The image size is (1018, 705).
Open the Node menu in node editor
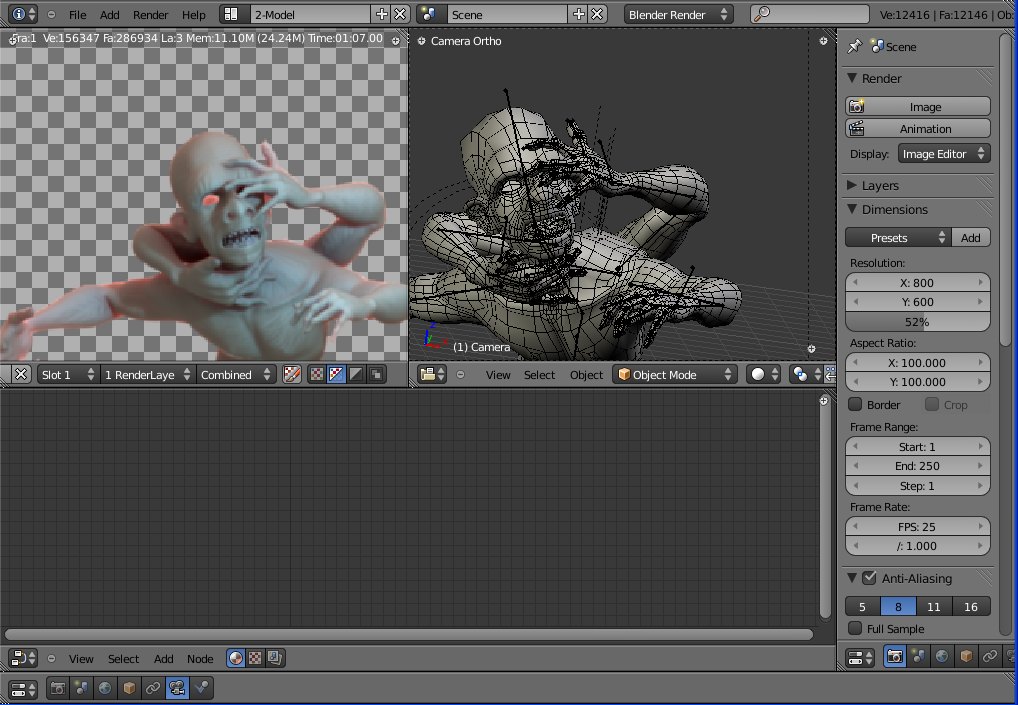coord(200,659)
